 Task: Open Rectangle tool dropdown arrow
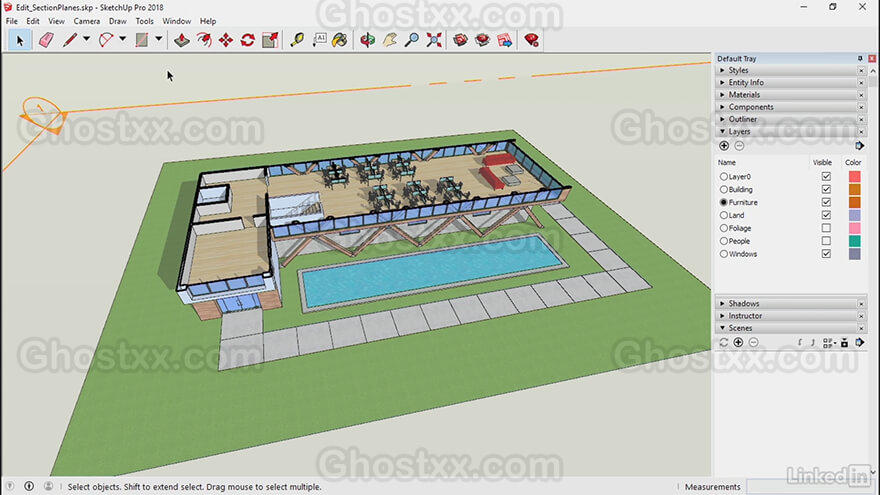click(159, 39)
